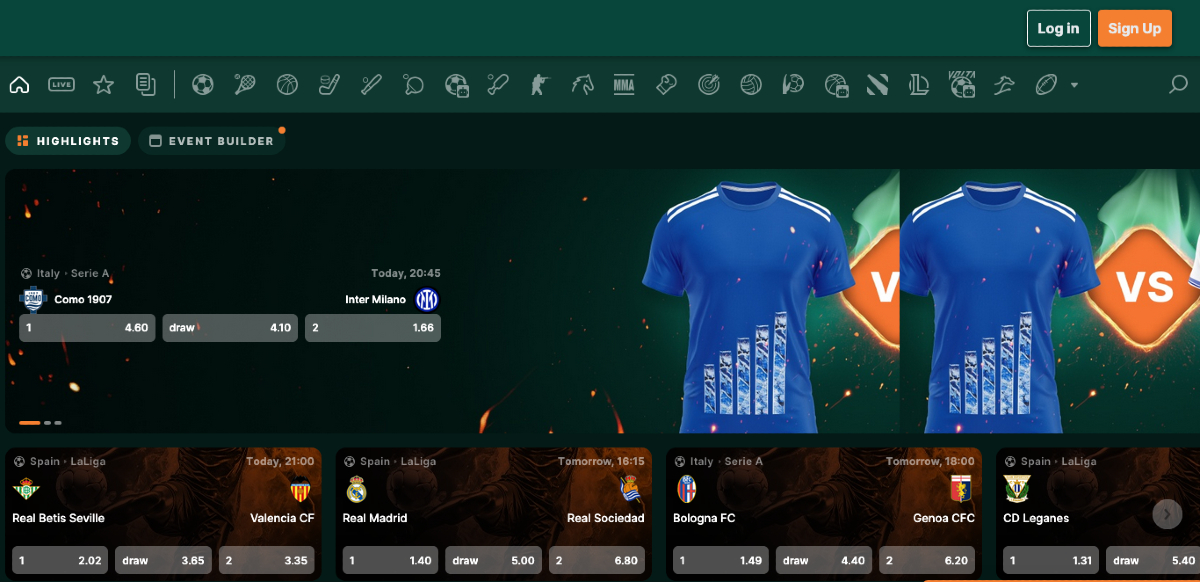Image resolution: width=1200 pixels, height=582 pixels.
Task: Pick CD Leganes at 1.31
Action: [1051, 560]
